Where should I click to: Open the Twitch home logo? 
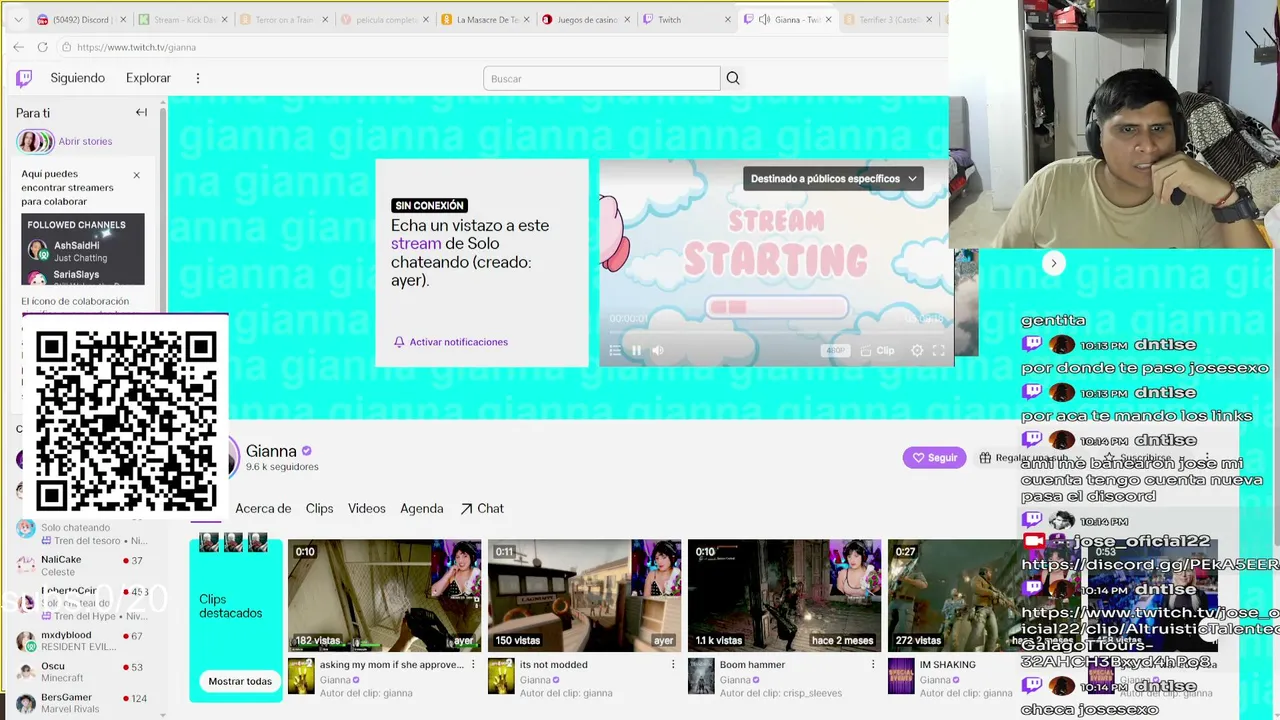coord(24,78)
